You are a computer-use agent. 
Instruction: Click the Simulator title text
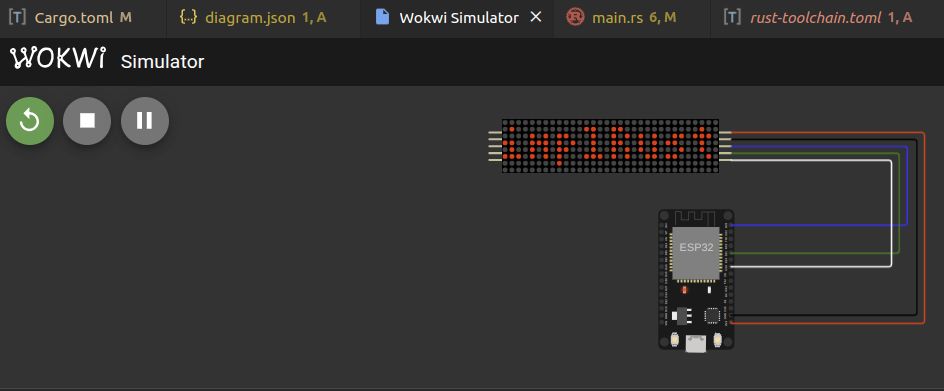tap(163, 61)
